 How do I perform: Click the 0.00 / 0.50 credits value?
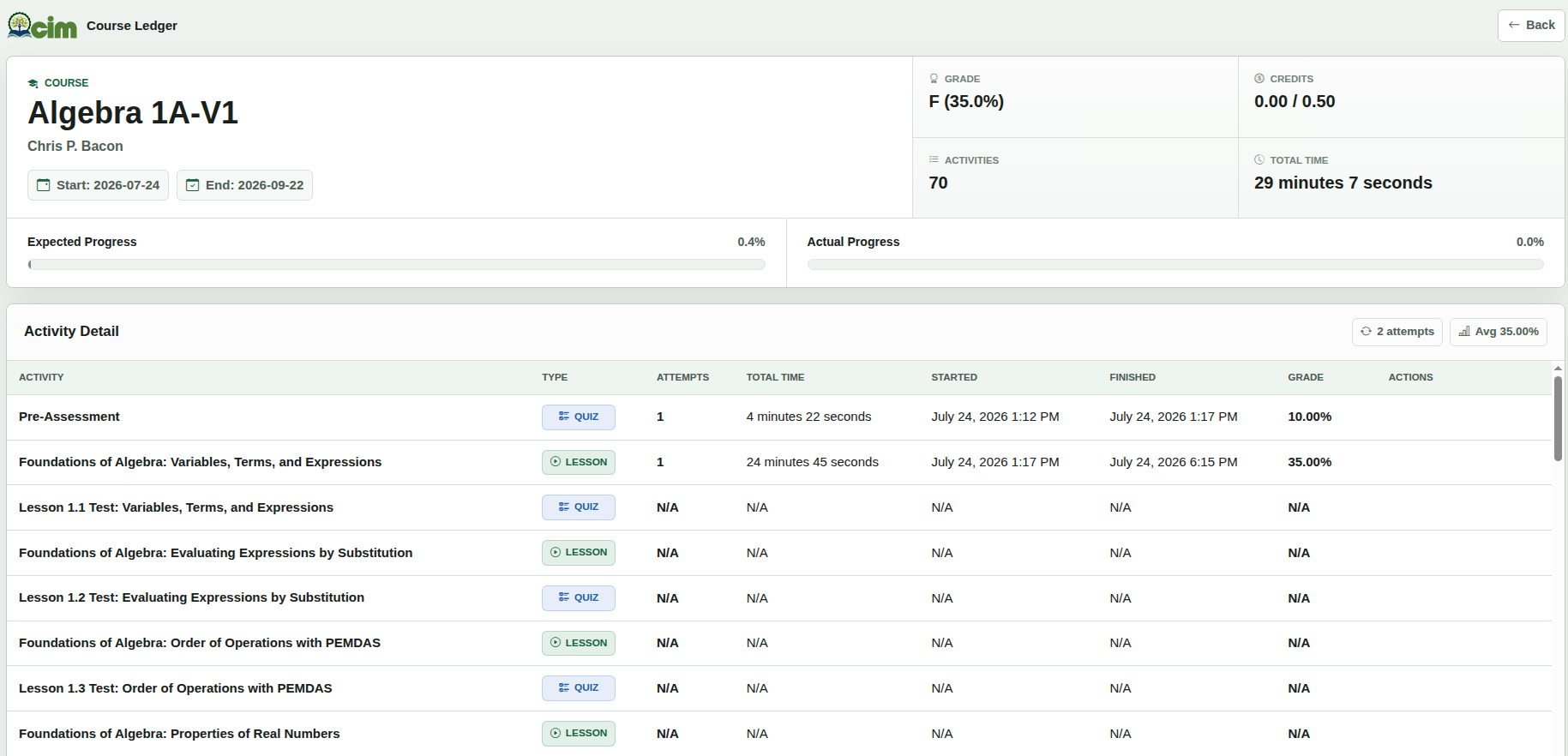point(1295,101)
